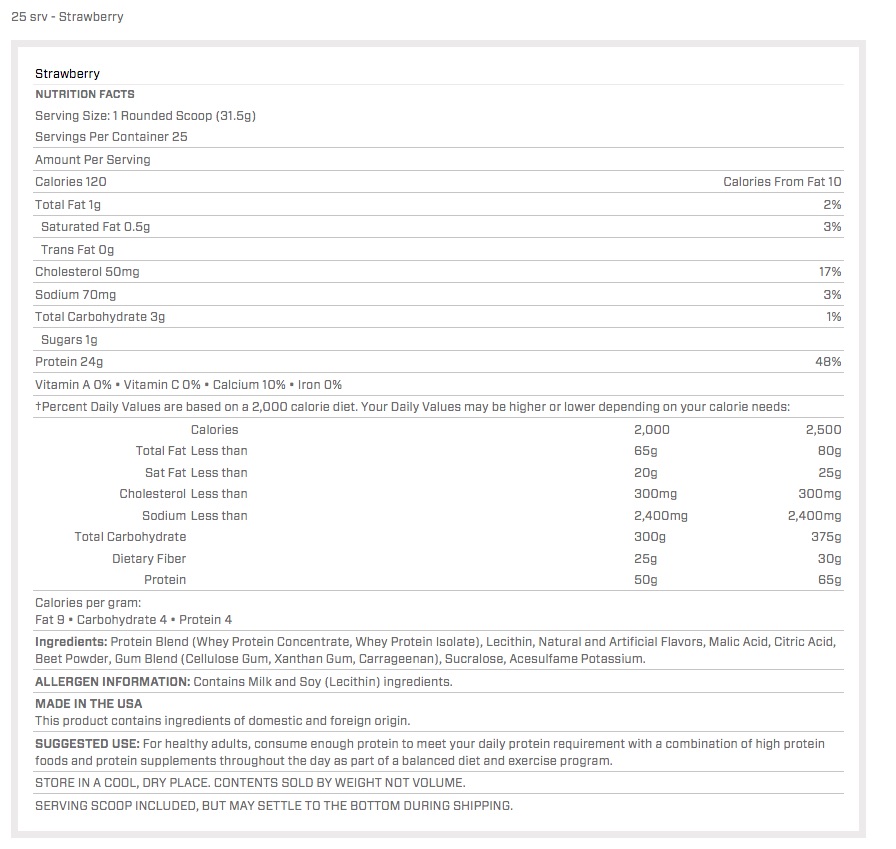896x849 pixels.
Task: Click the Strawberry flavor title
Action: 67,74
